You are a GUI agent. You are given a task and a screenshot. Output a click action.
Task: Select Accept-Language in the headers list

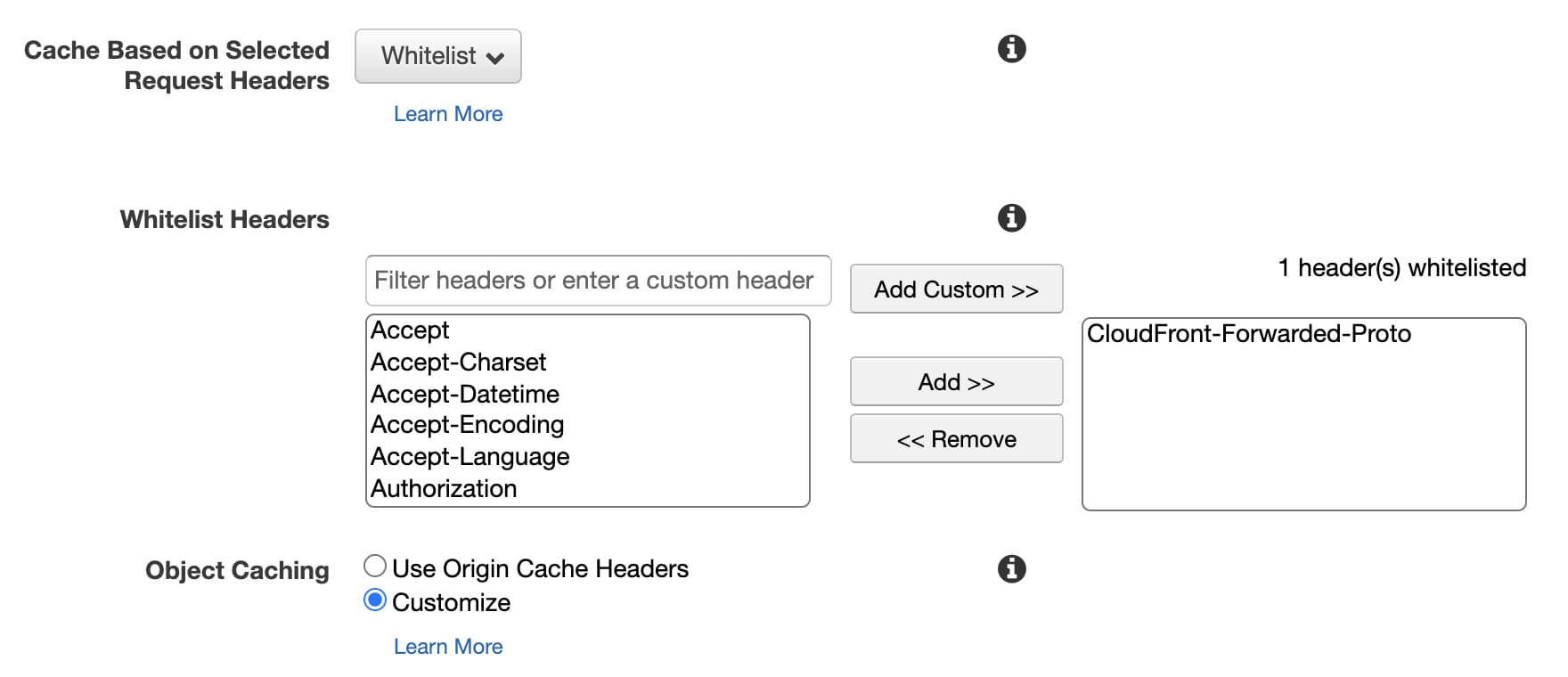pyautogui.click(x=470, y=457)
